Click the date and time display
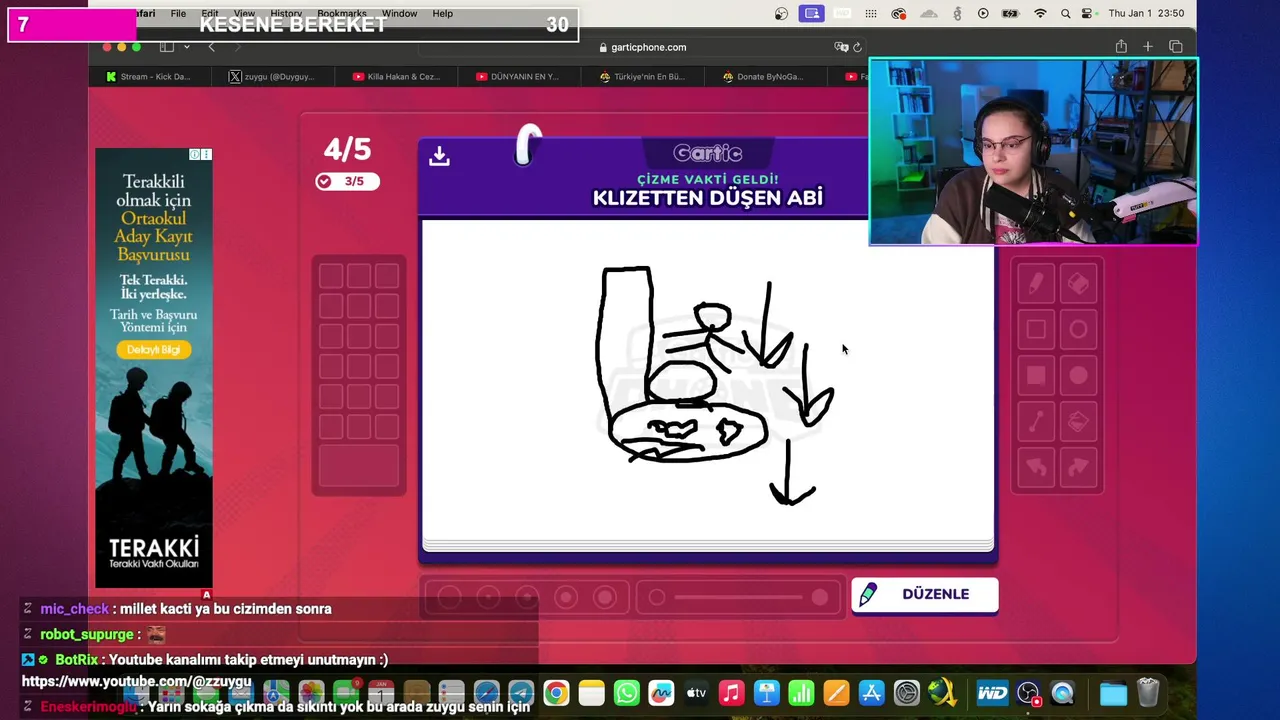 click(1146, 13)
